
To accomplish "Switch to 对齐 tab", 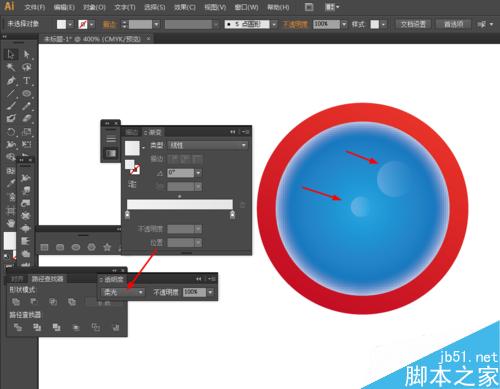I will (17, 279).
